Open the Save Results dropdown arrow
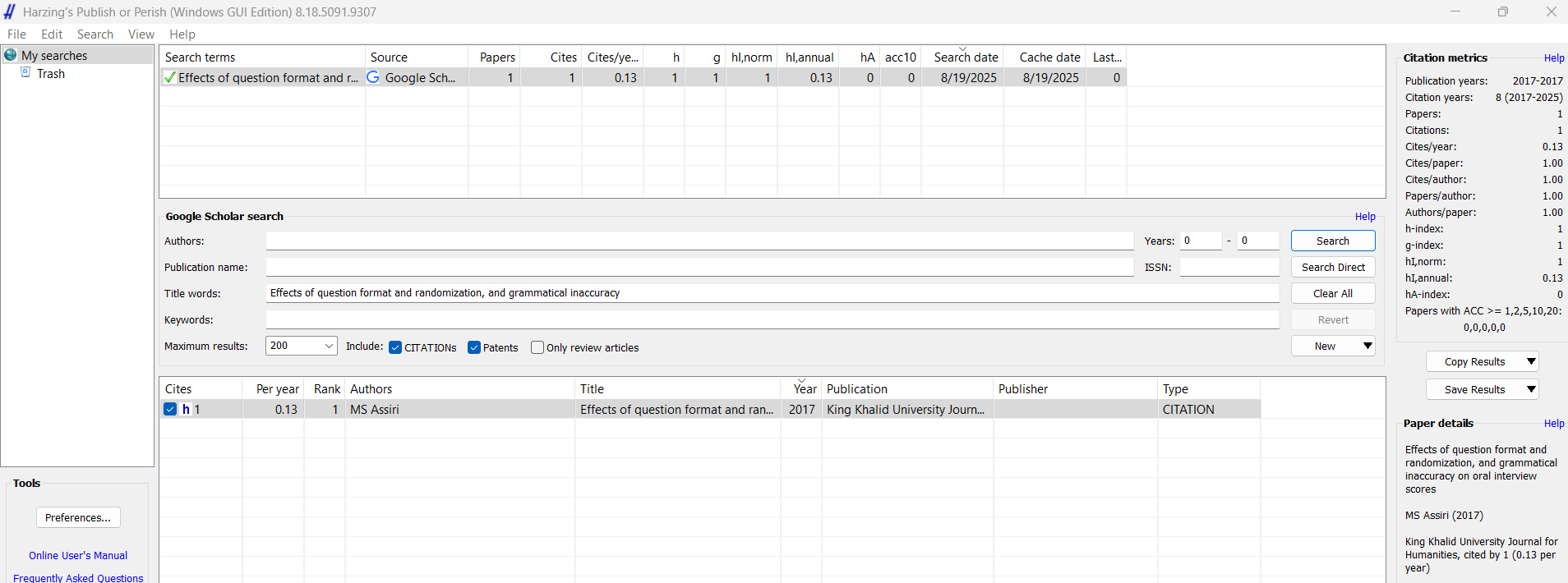 [1531, 389]
